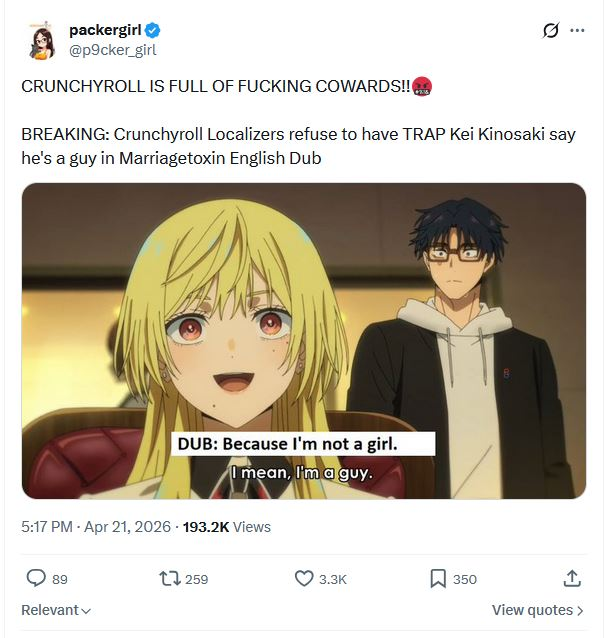Viewport: 605px width, 638px height.
Task: Bookmark the post with the bookmark icon
Action: (438, 579)
